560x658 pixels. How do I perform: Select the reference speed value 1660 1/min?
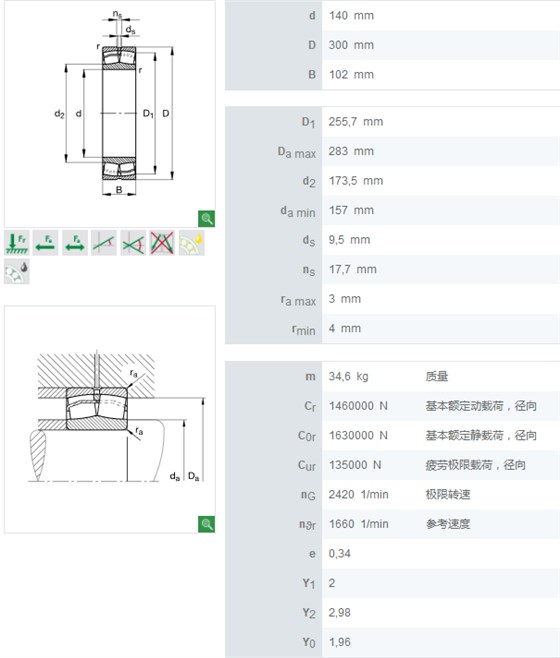359,524
